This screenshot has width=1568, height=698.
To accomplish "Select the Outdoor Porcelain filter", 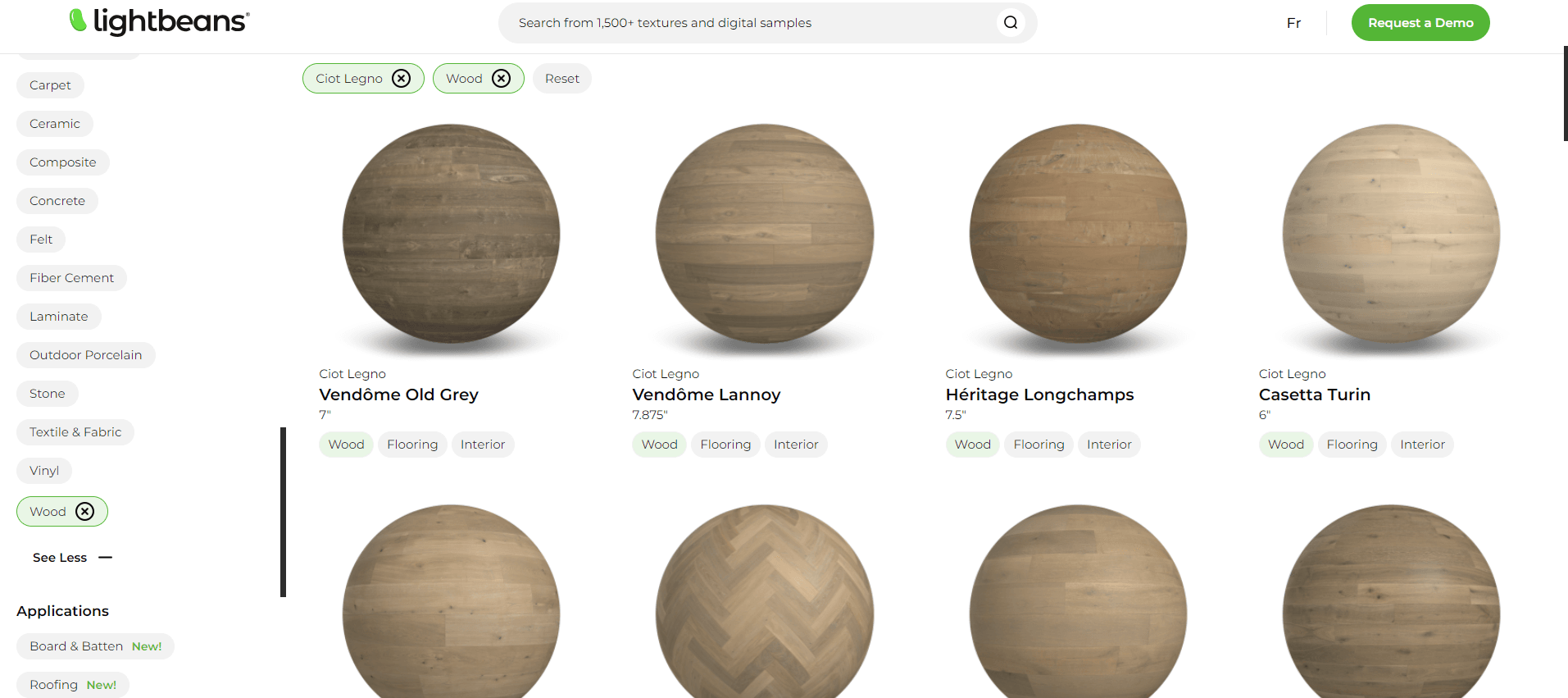I will coord(86,355).
